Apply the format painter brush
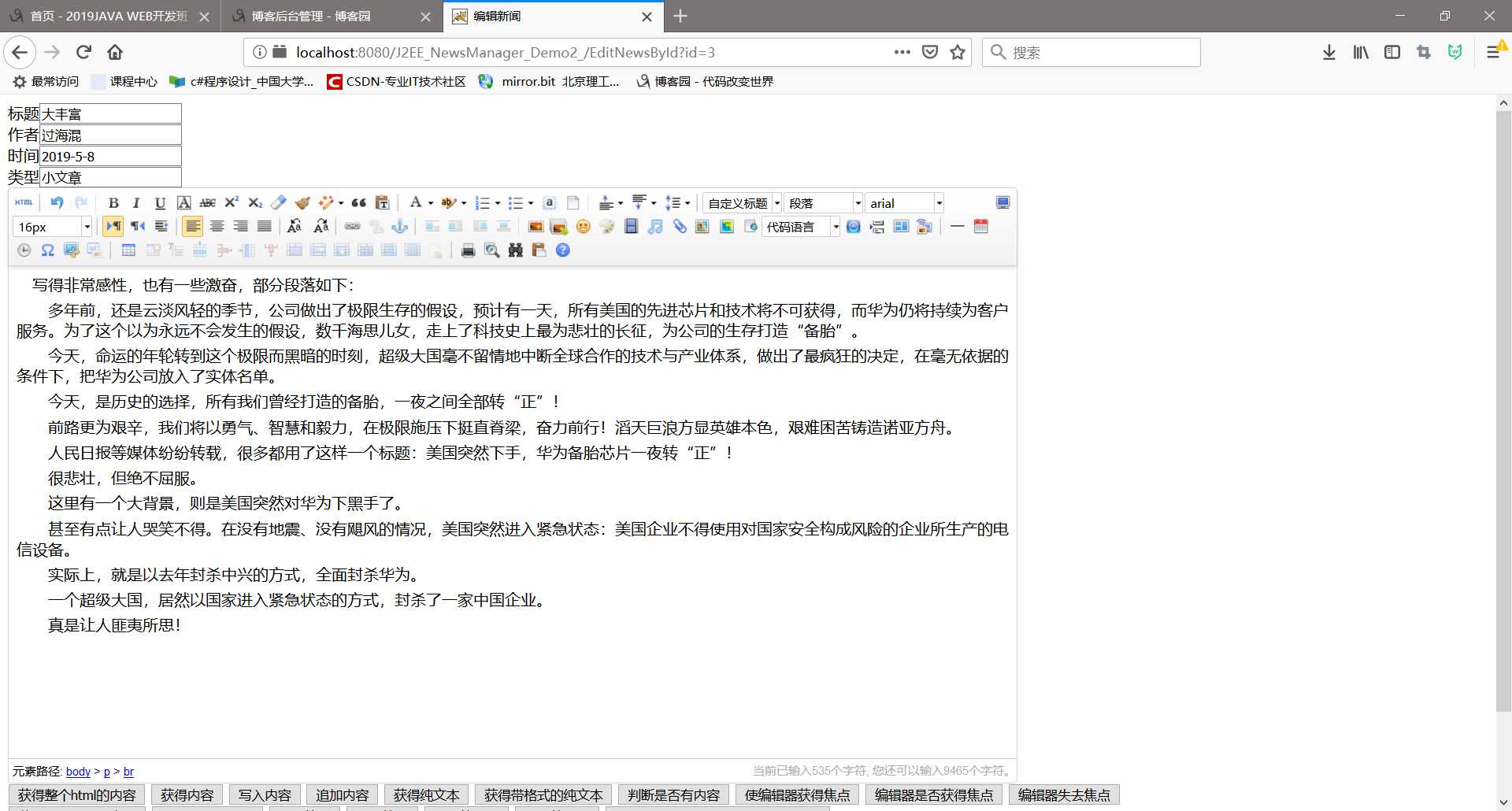1512x811 pixels. 302,203
